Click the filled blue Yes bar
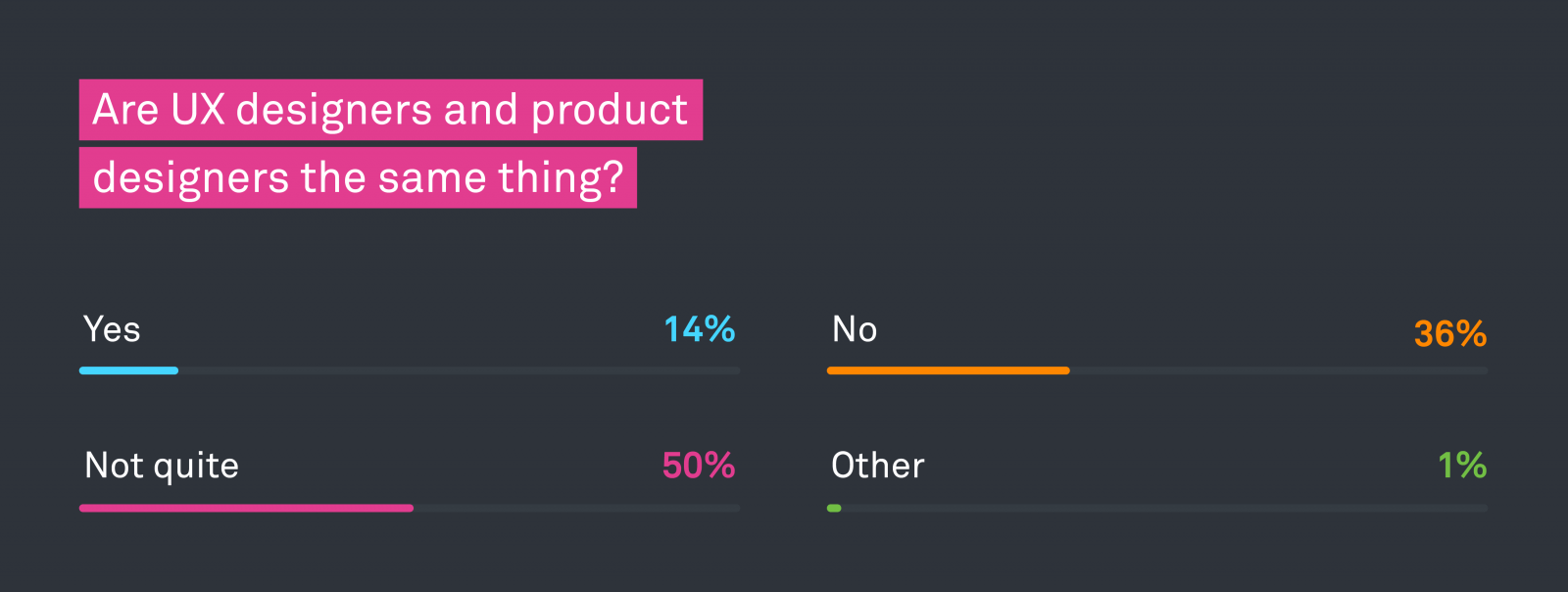This screenshot has width=1568, height=592. 128,370
